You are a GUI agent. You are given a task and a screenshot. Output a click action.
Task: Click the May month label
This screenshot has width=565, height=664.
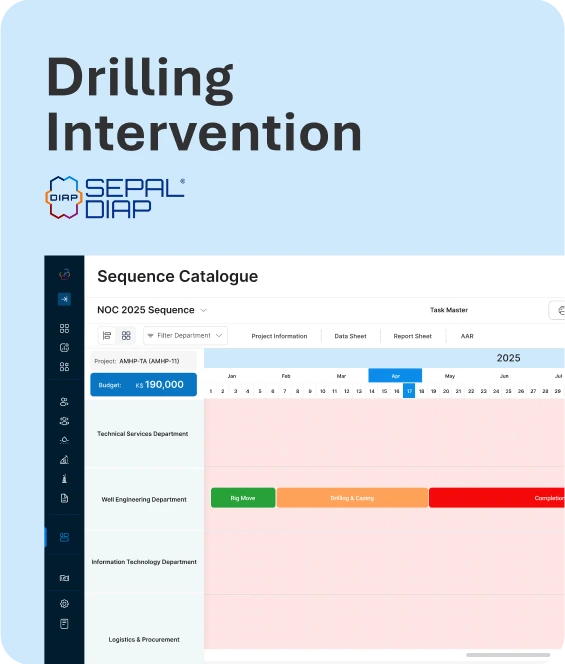(x=450, y=376)
